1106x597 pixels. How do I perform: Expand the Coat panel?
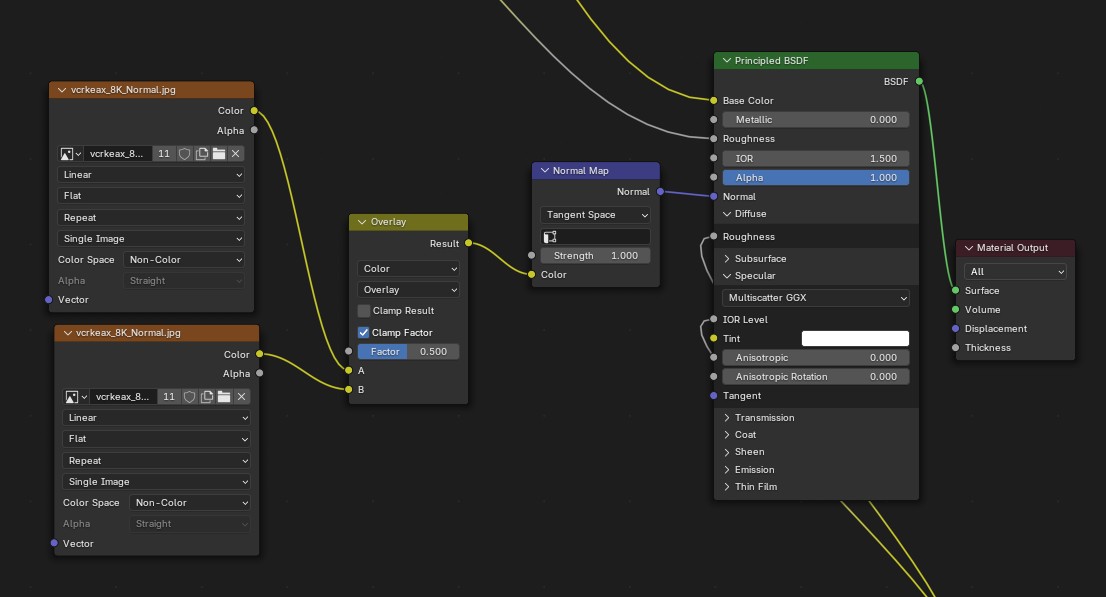(727, 435)
